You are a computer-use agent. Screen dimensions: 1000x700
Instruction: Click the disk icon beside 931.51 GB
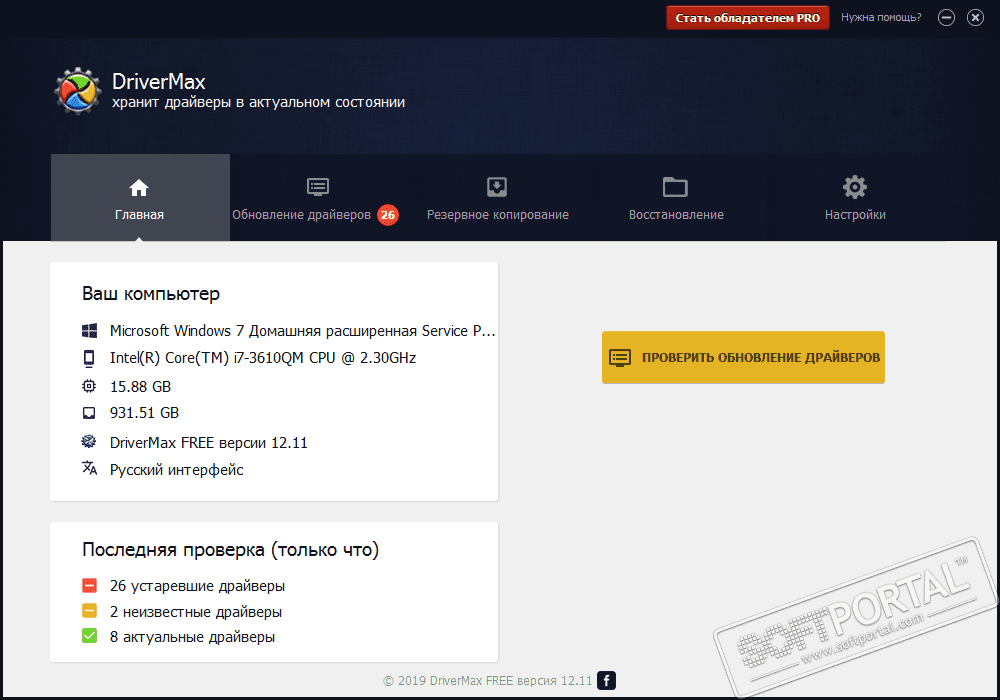(89, 413)
